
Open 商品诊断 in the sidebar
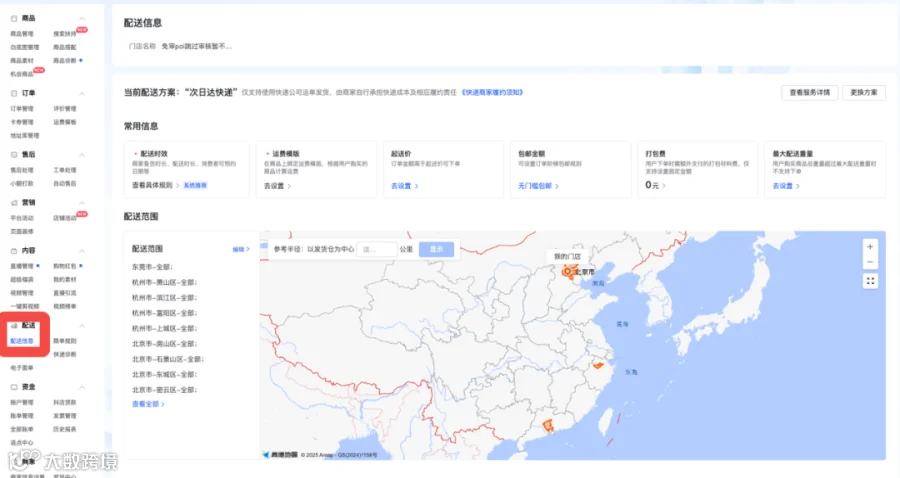click(64, 60)
